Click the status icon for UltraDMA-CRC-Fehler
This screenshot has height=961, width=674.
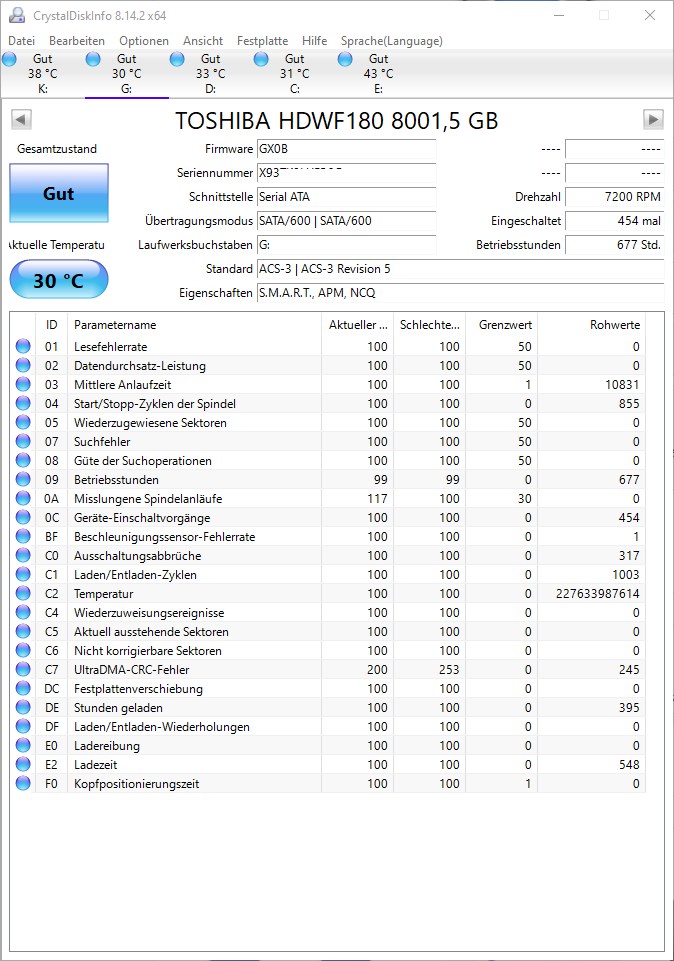click(23, 669)
